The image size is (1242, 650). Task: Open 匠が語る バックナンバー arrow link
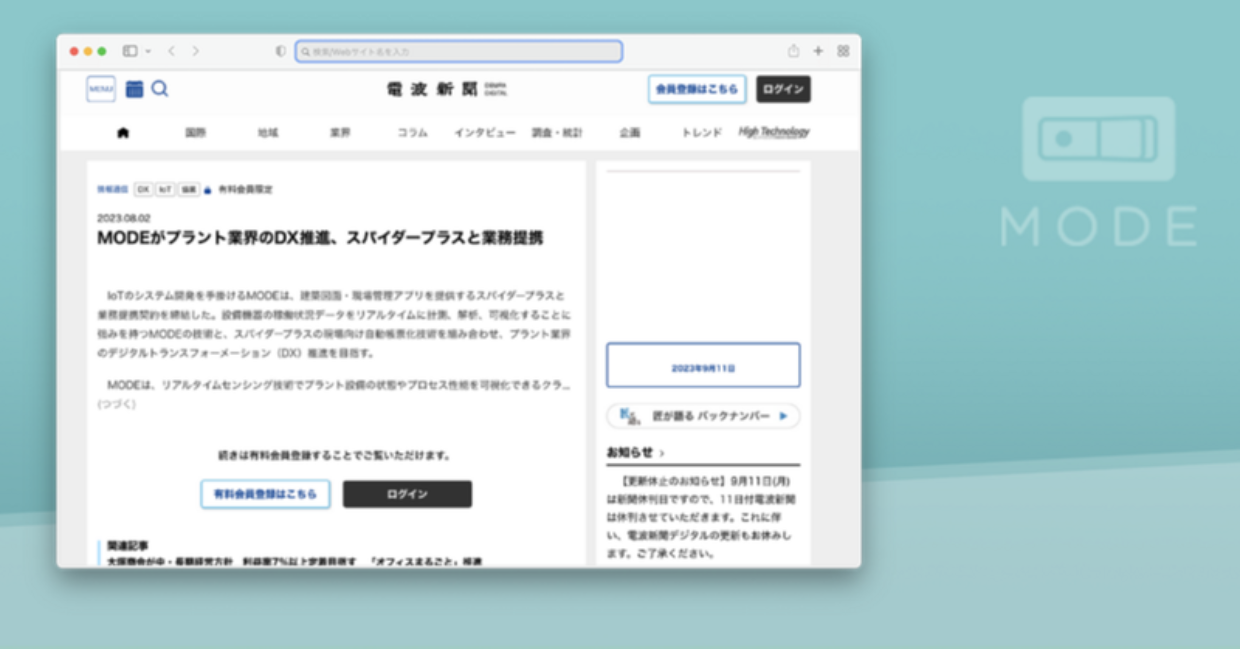tap(782, 416)
